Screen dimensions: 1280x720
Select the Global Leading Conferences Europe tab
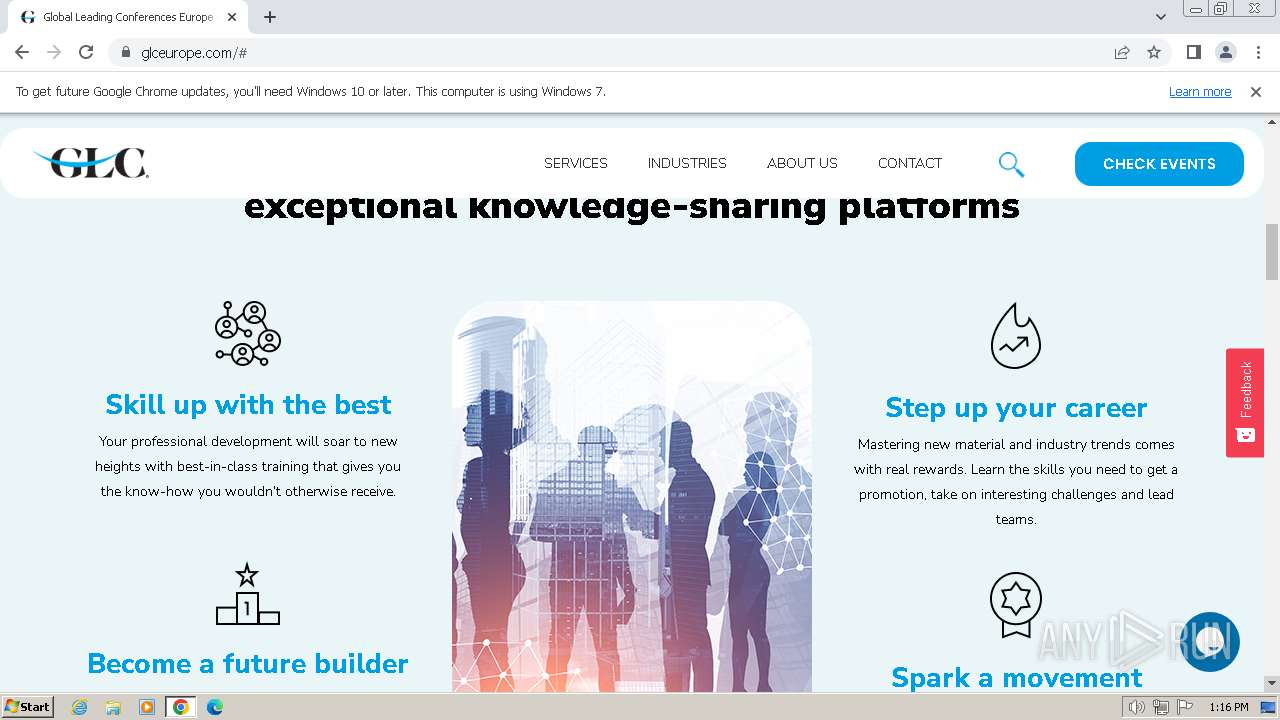(128, 17)
